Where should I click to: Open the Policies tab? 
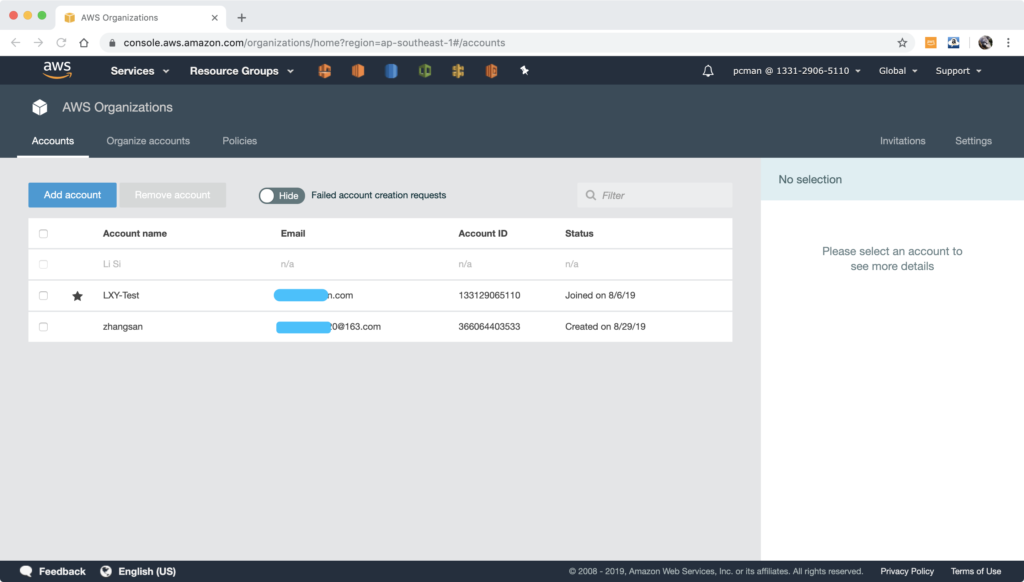point(240,140)
